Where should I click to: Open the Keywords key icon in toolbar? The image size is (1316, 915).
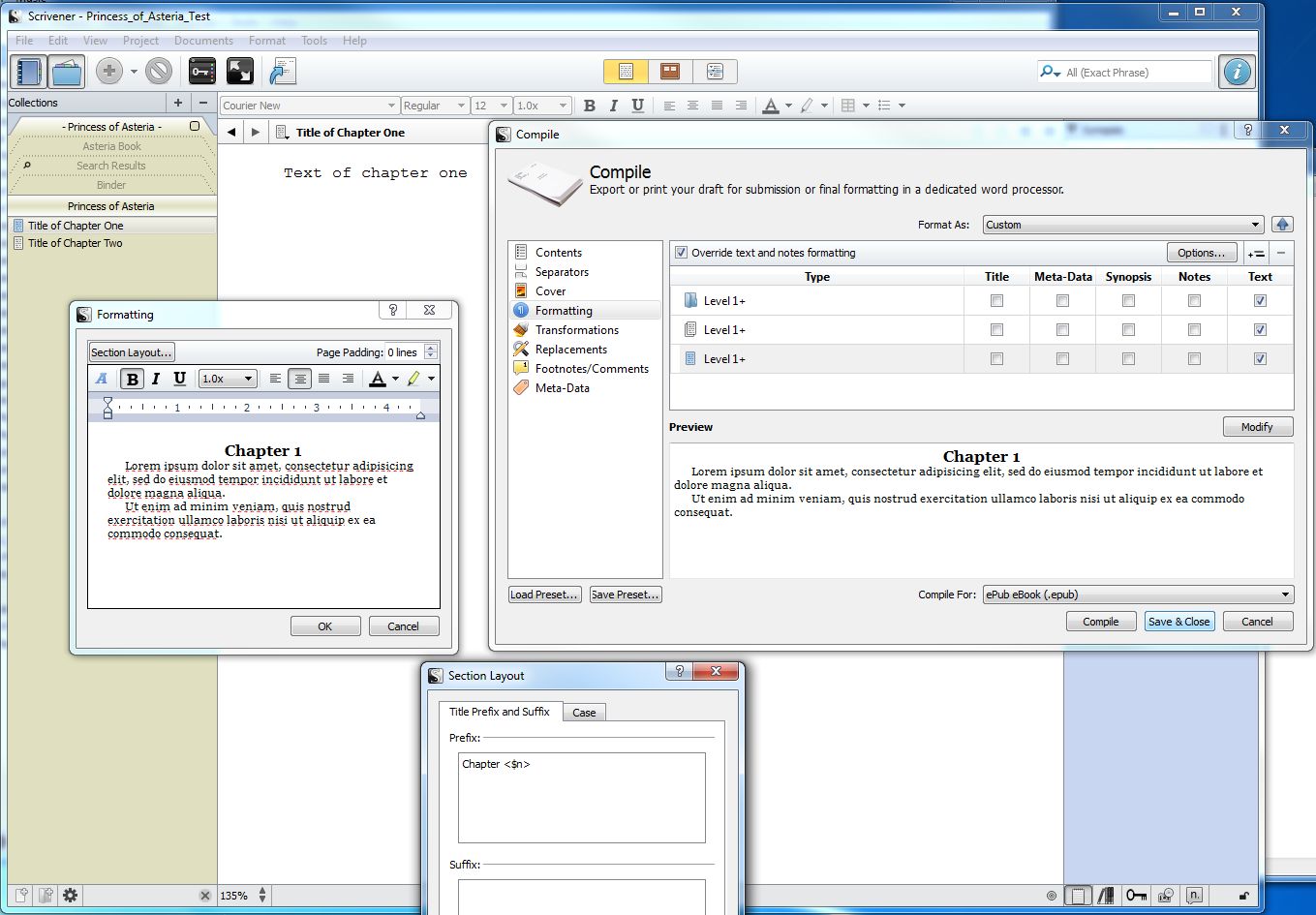[201, 72]
